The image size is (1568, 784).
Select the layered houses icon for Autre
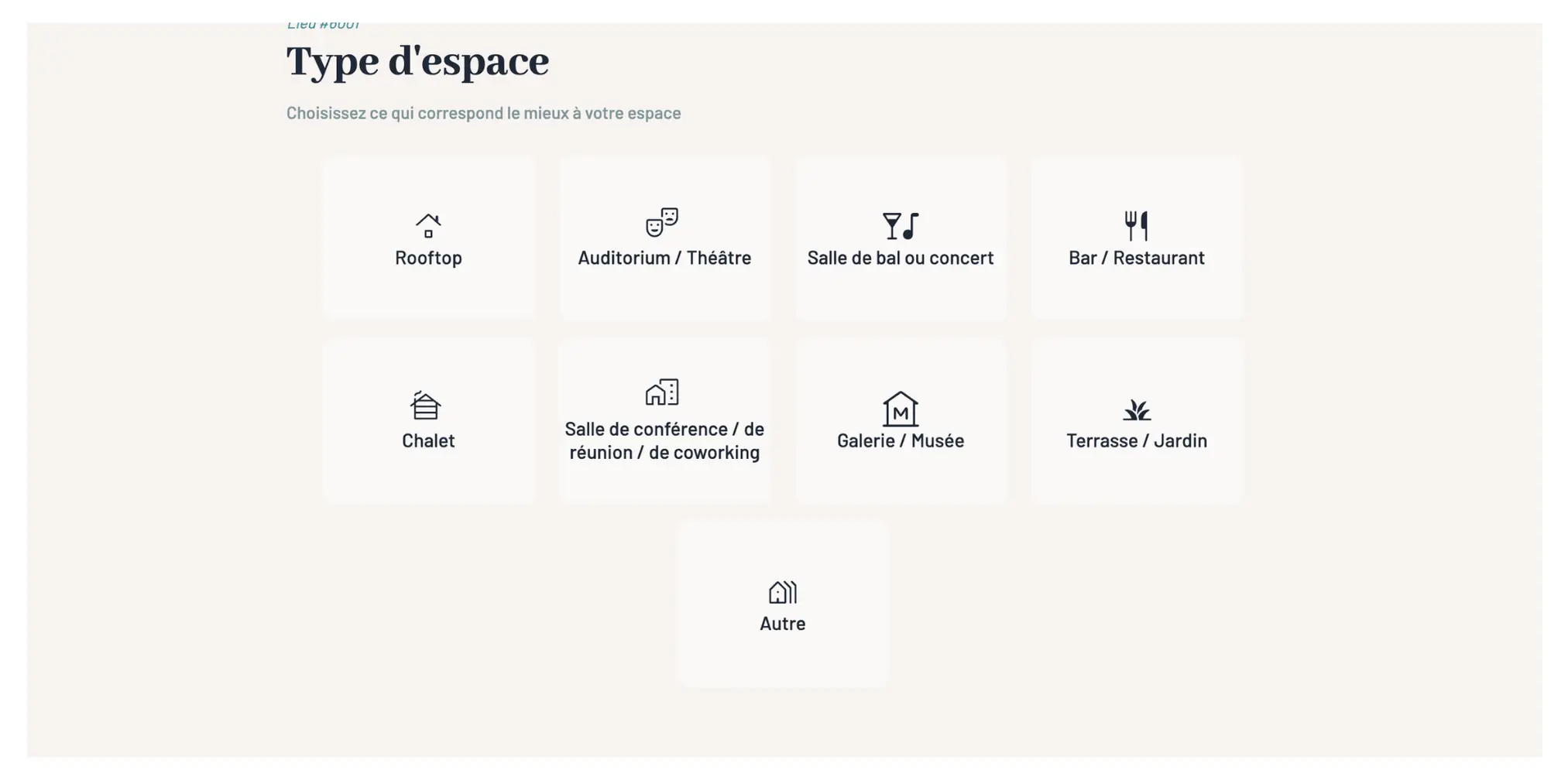[781, 592]
